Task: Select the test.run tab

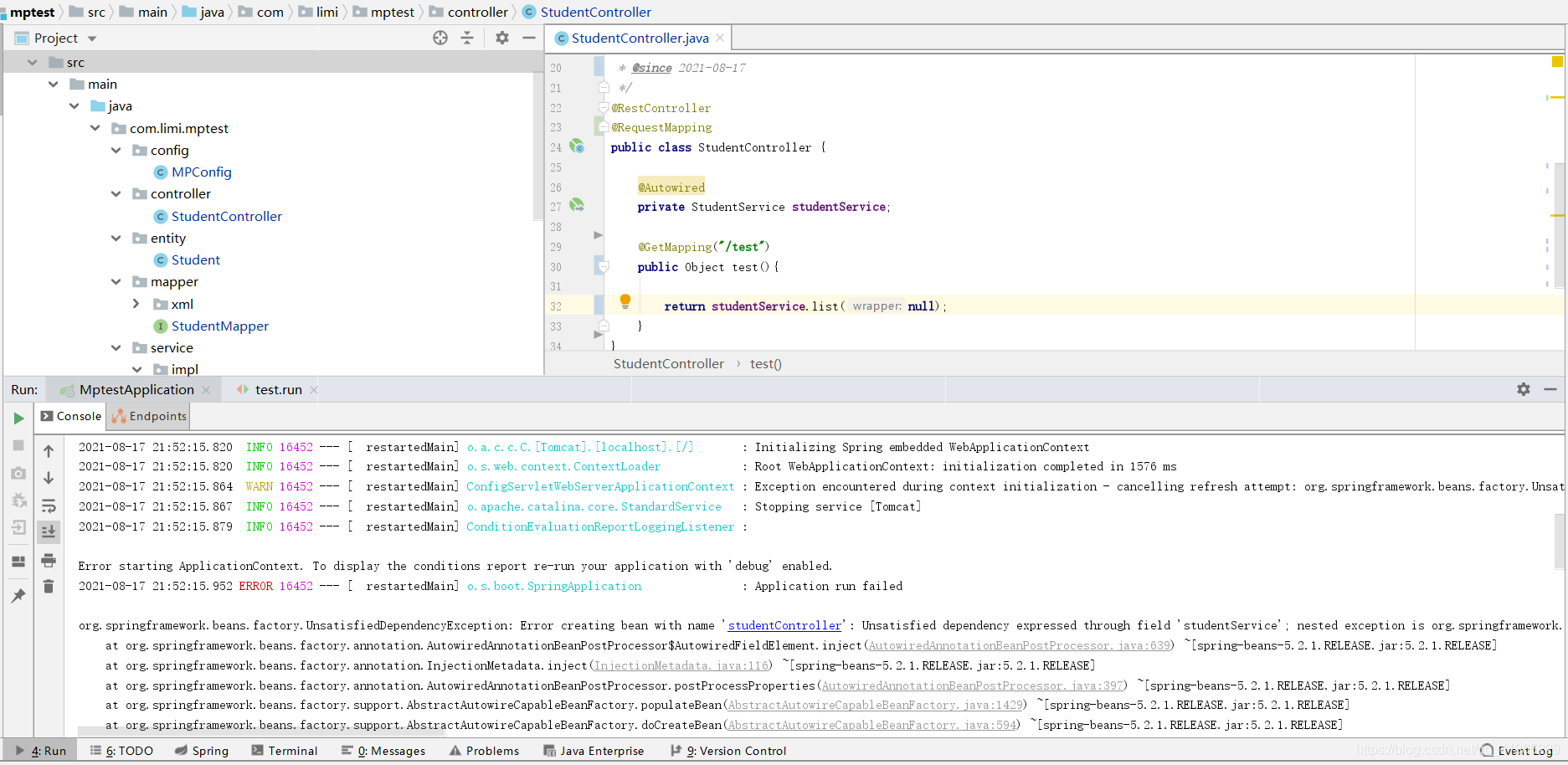Action: (272, 389)
